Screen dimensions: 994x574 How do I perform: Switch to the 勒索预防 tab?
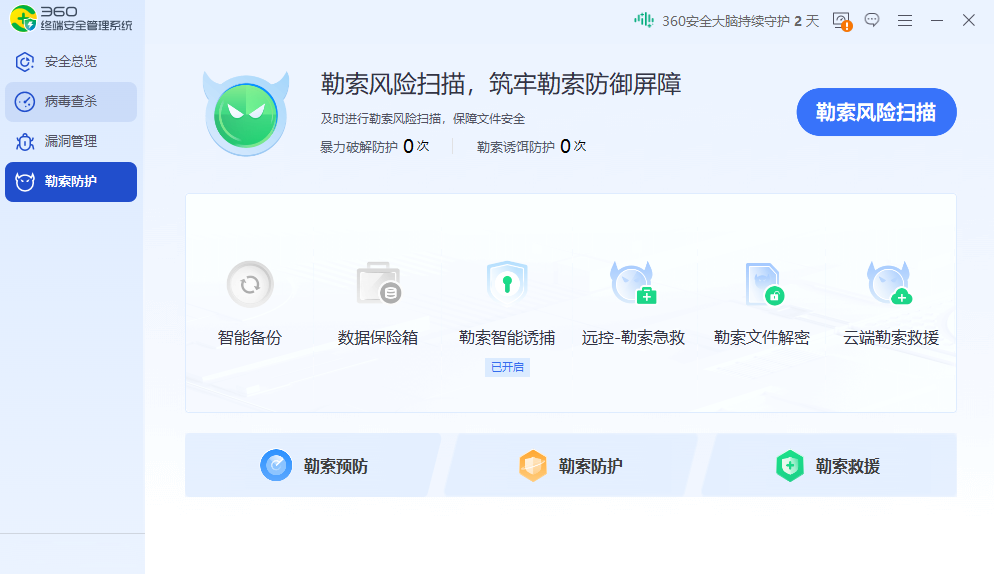click(314, 466)
